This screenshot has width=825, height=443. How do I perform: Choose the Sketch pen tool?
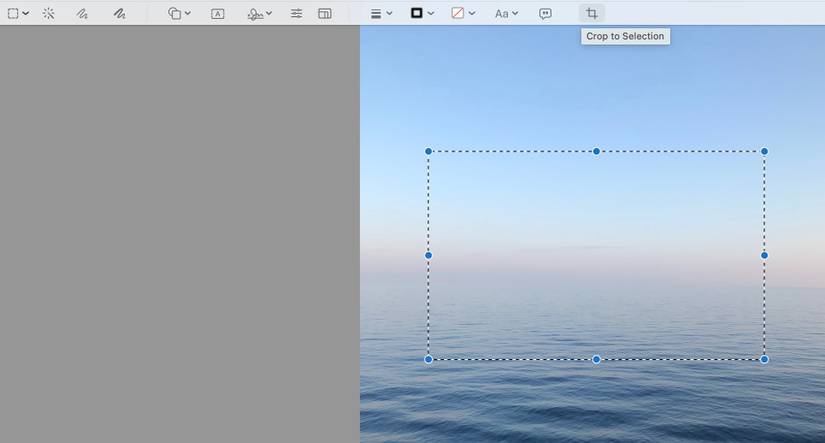[x=82, y=14]
